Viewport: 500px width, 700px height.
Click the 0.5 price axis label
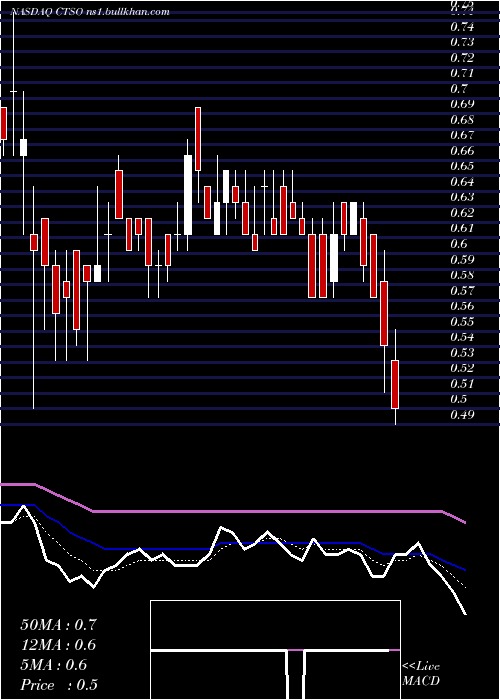[459, 399]
